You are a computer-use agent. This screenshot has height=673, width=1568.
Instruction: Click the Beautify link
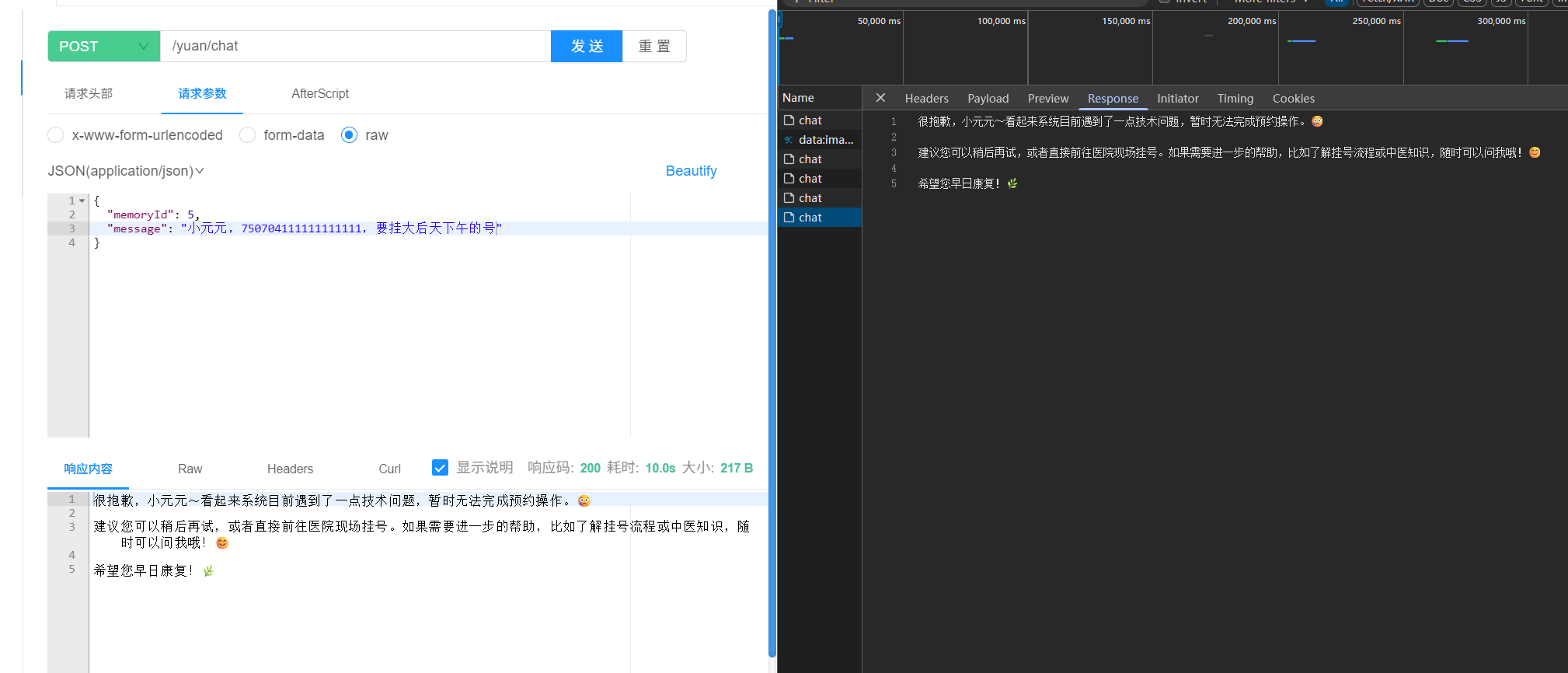[691, 171]
